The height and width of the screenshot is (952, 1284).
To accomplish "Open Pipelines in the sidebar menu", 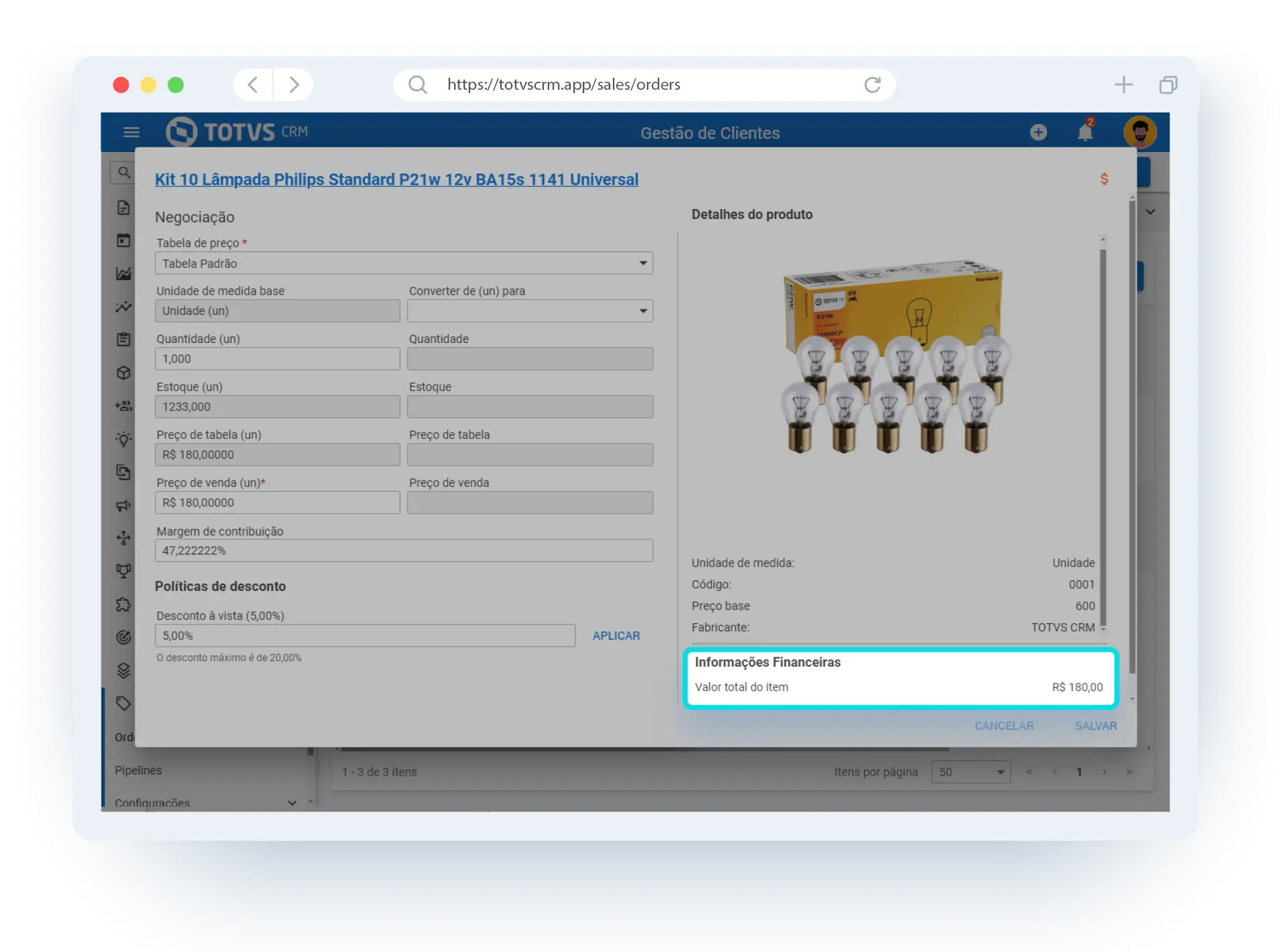I will (x=138, y=770).
